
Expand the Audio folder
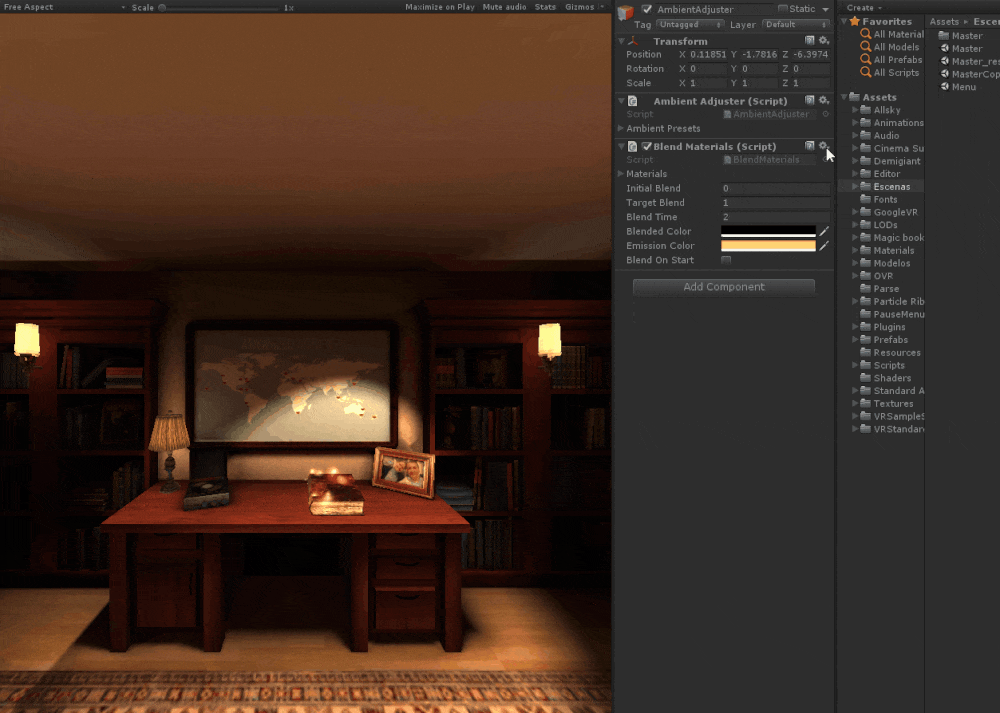coord(855,135)
